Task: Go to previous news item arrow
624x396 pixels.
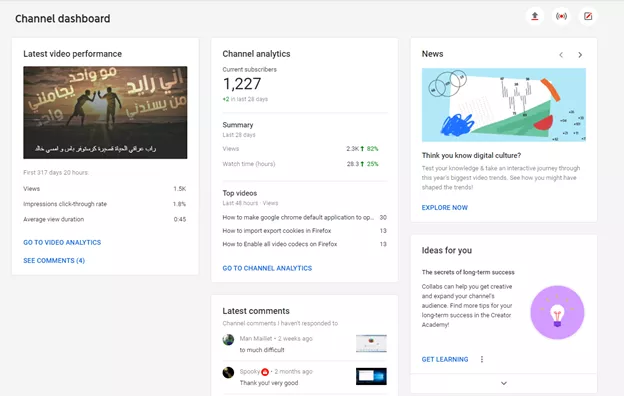Action: pos(561,55)
